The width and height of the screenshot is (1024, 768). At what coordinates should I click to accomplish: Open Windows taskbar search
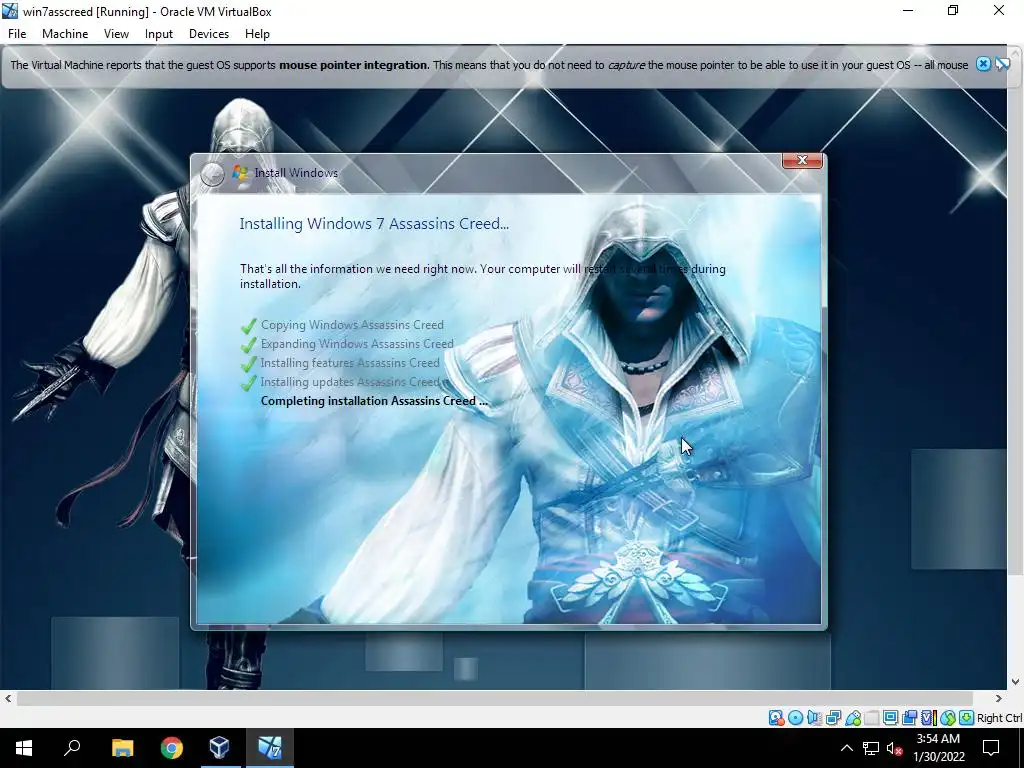(72, 748)
